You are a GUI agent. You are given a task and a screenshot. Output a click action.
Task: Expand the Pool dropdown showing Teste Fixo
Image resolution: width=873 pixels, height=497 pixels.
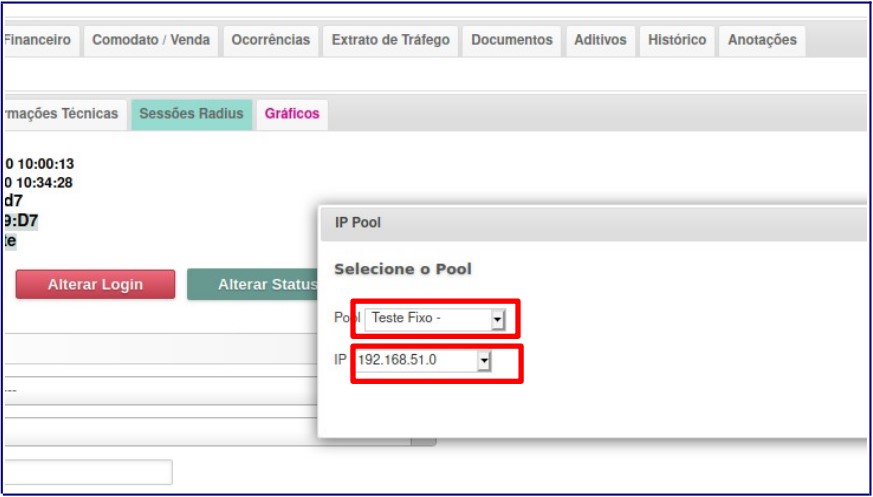click(x=438, y=319)
